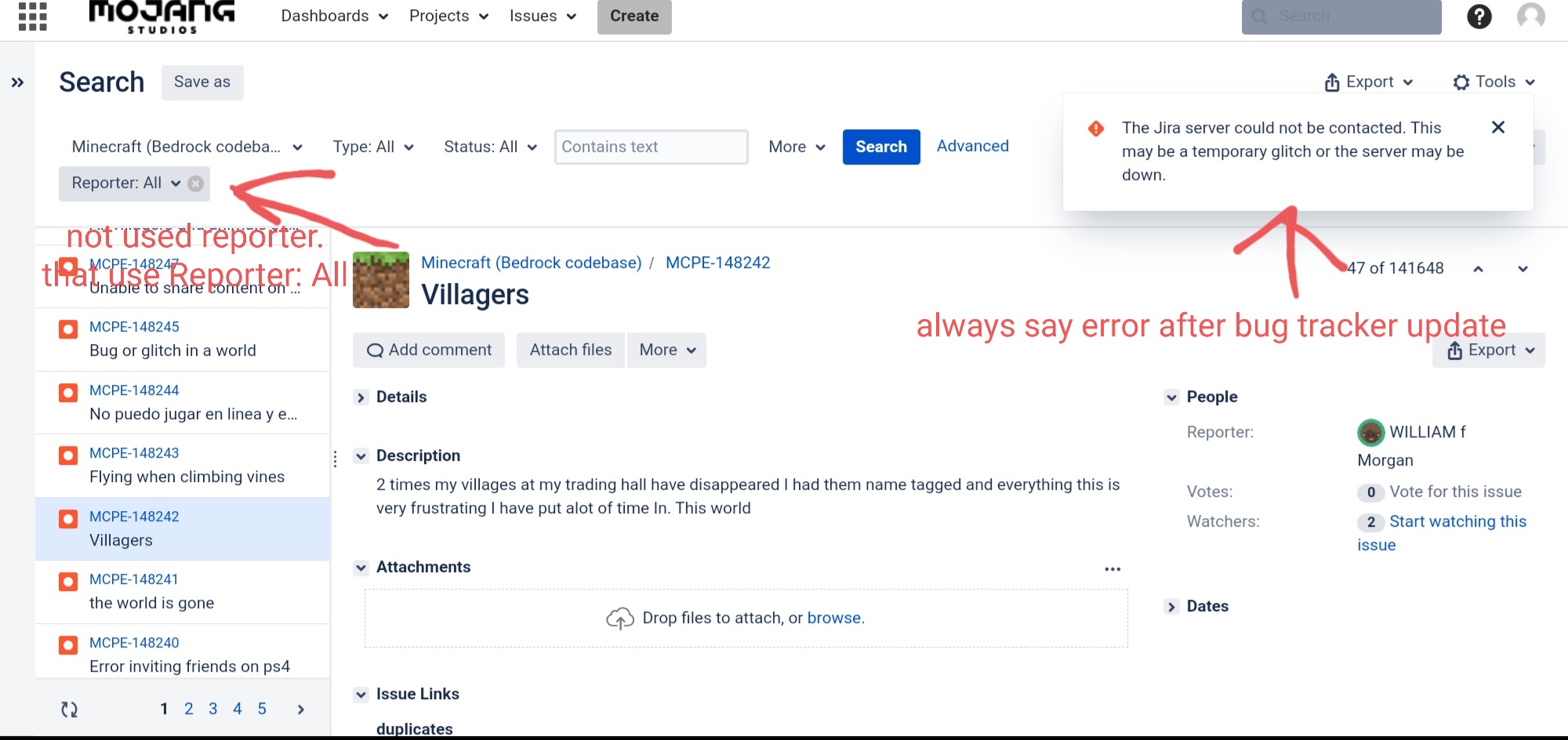The image size is (1568, 740).
Task: Open the issue Export dropdown
Action: click(x=1489, y=350)
